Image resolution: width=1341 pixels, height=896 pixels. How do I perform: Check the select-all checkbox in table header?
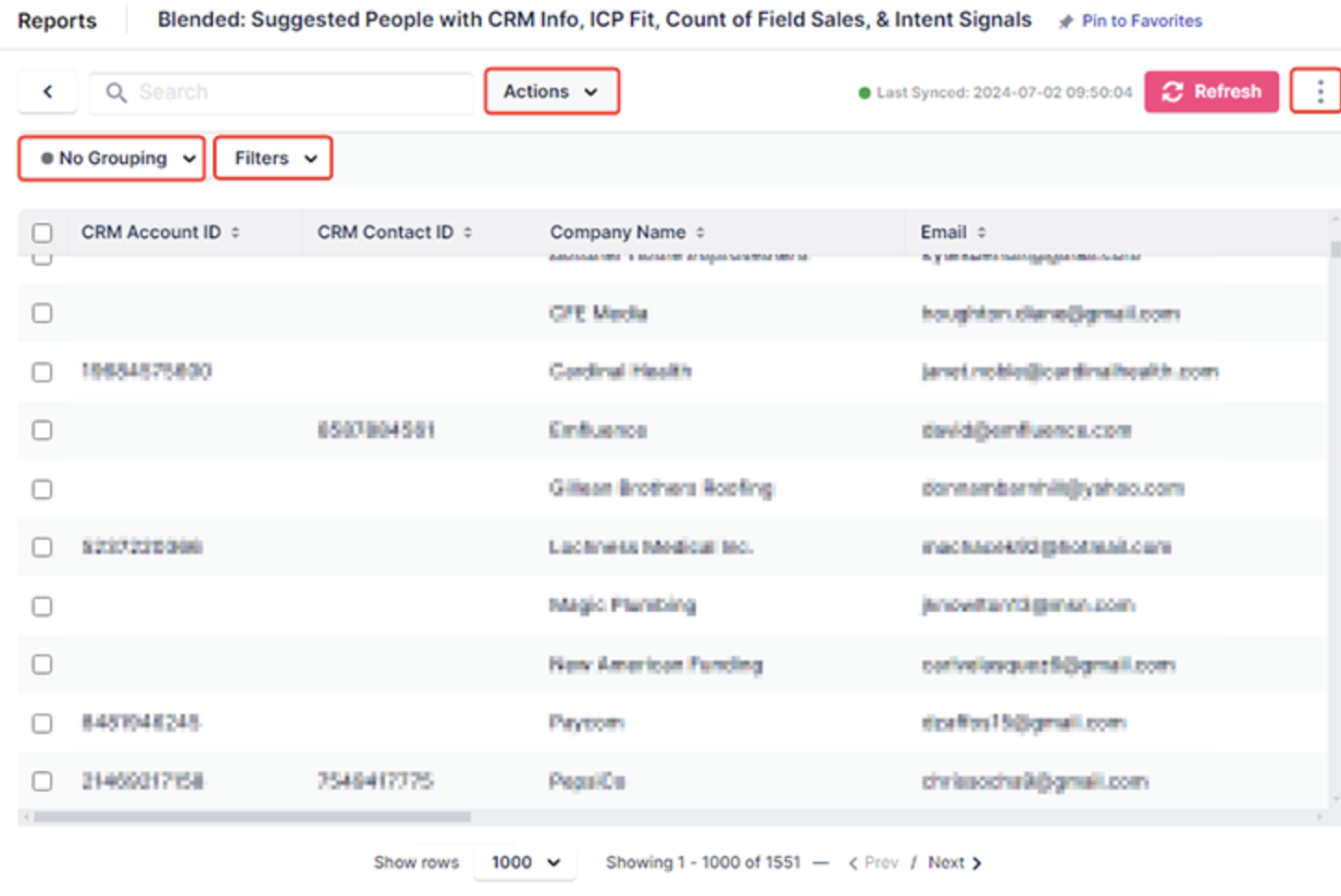43,232
